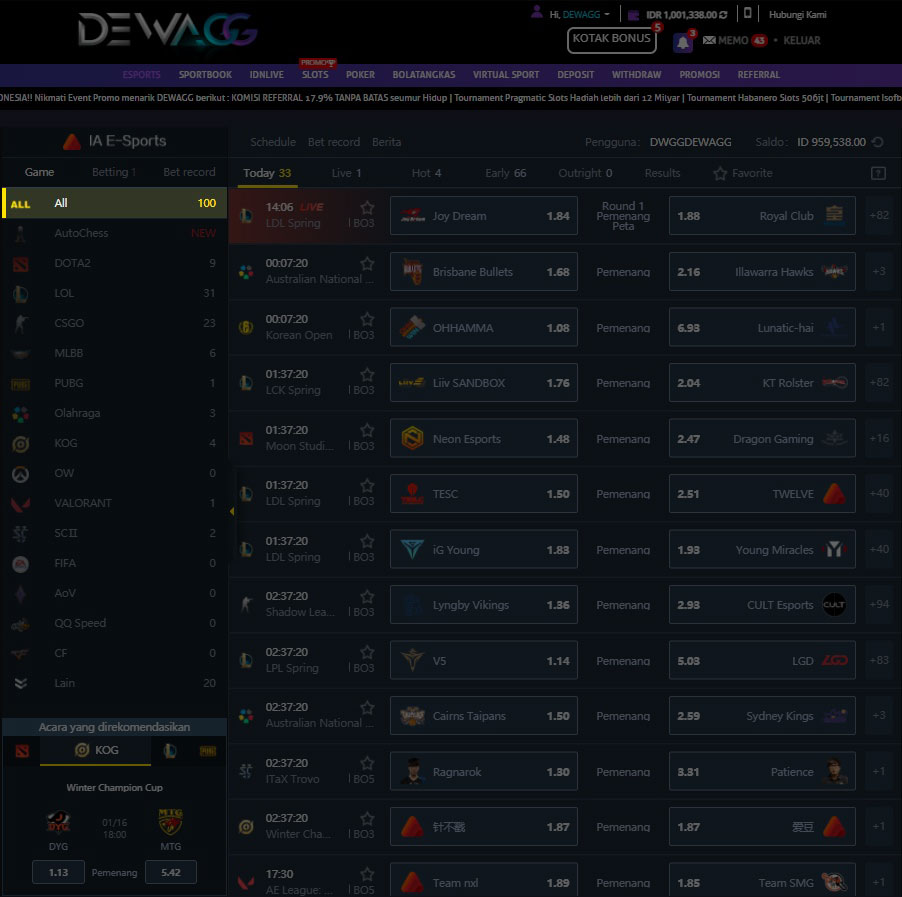Select FIFA game in sidebar
The image size is (902, 897).
click(x=114, y=563)
